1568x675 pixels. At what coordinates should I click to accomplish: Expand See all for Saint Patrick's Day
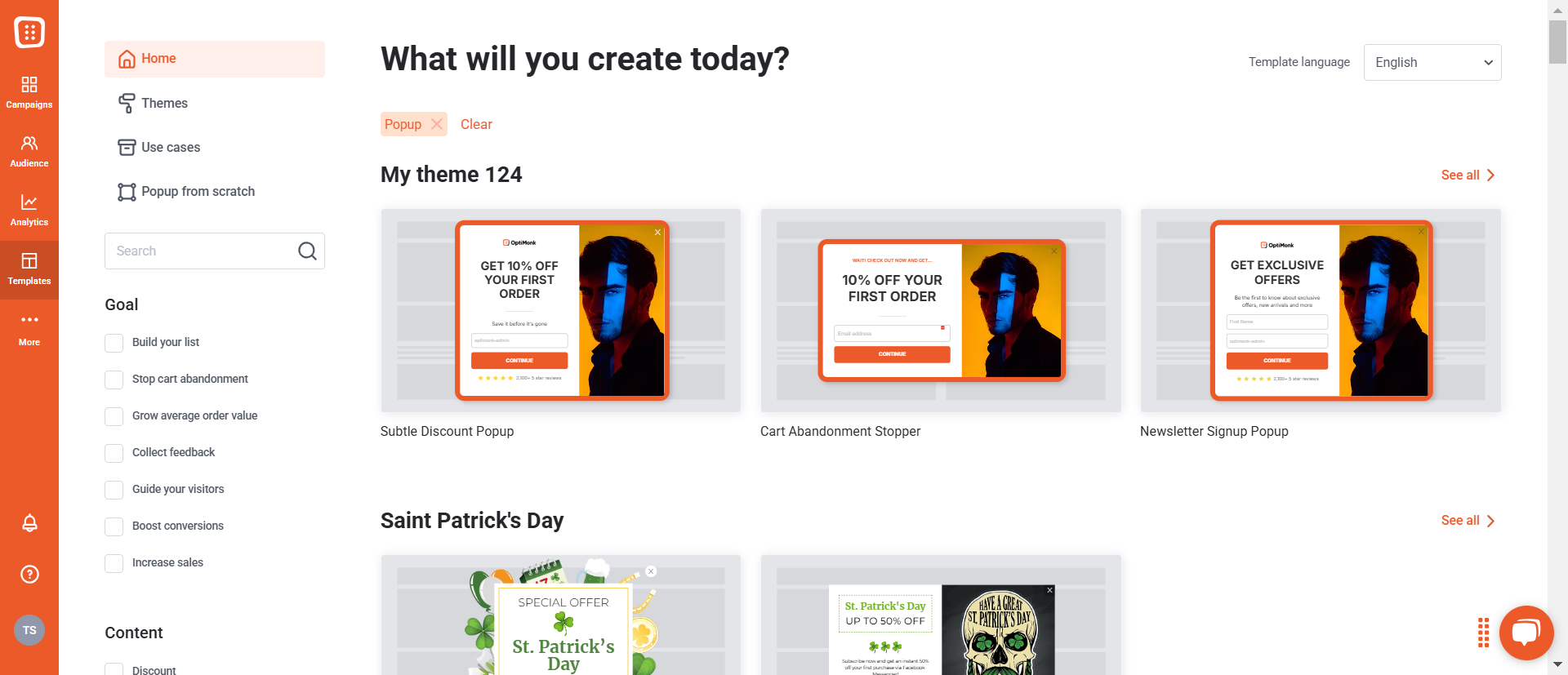coord(1468,521)
